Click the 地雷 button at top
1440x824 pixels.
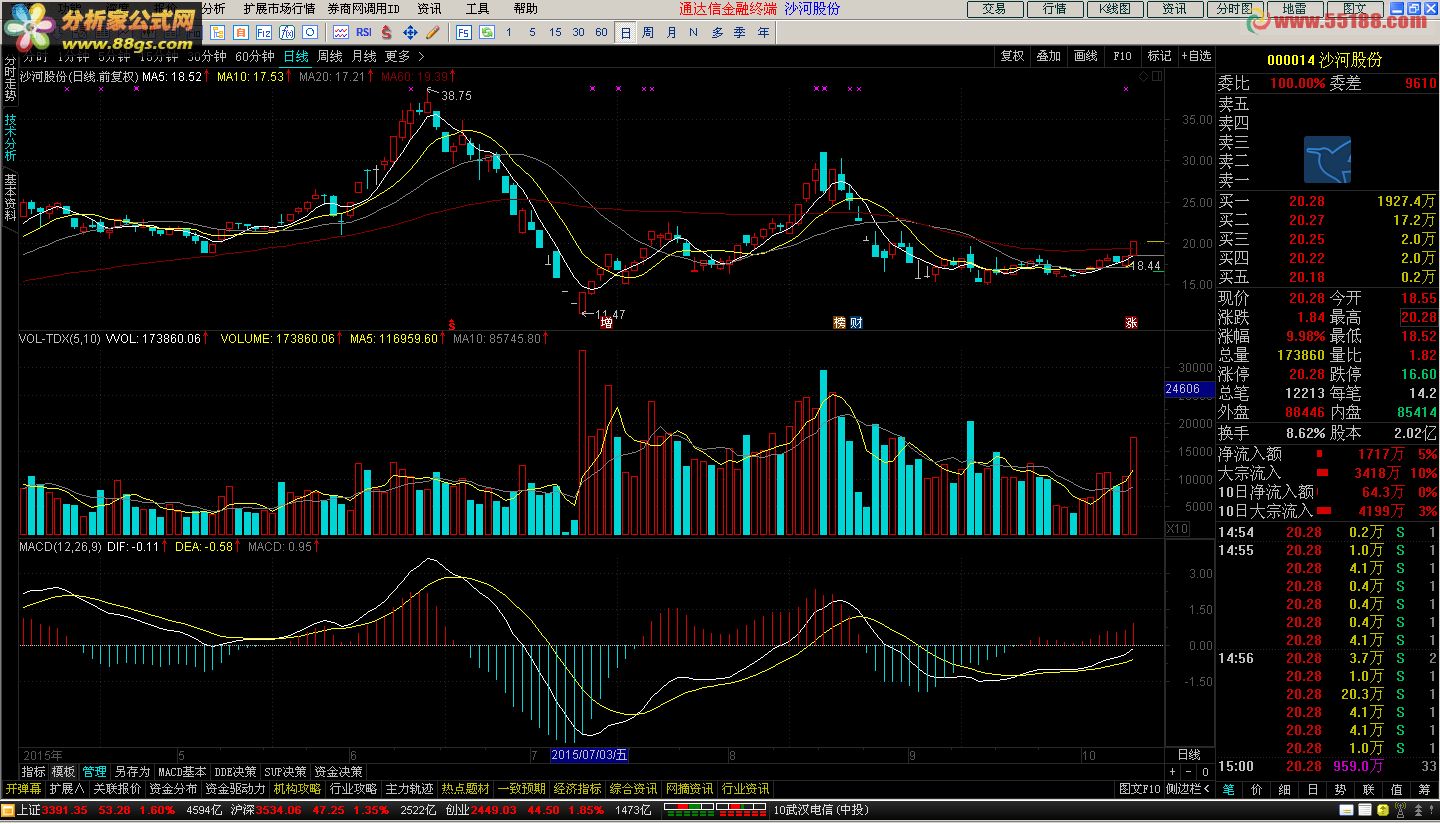point(1294,8)
